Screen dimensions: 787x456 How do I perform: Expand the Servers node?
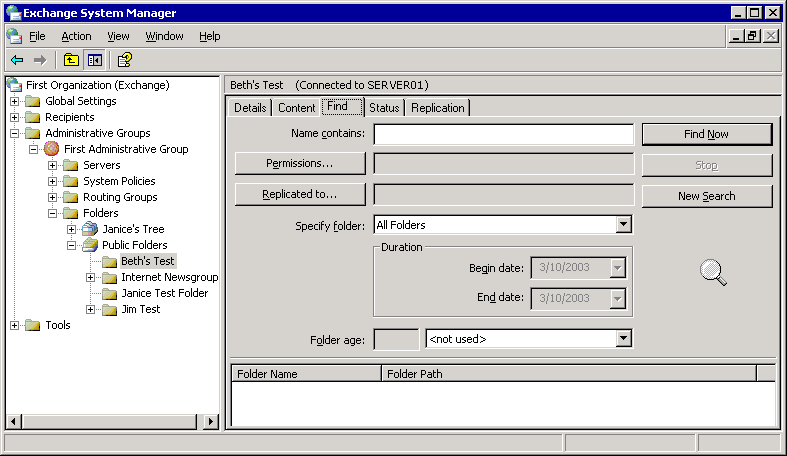click(52, 166)
